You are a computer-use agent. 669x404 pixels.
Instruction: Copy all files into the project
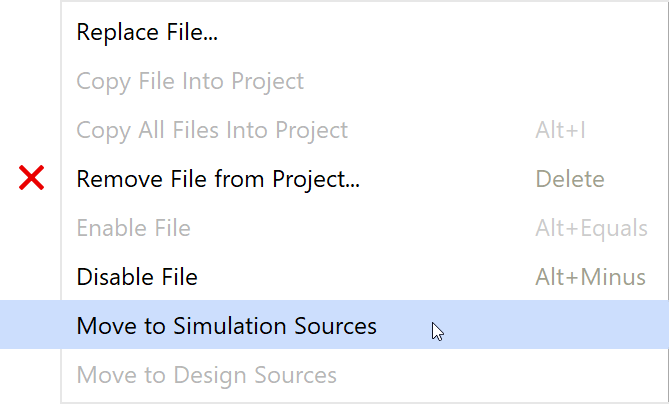point(212,130)
